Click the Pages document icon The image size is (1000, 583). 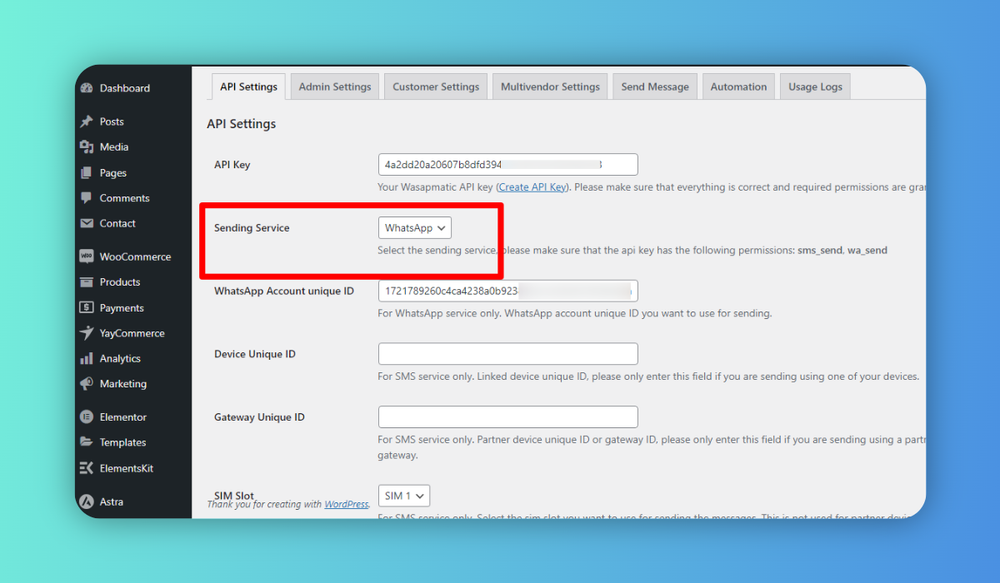[87, 173]
